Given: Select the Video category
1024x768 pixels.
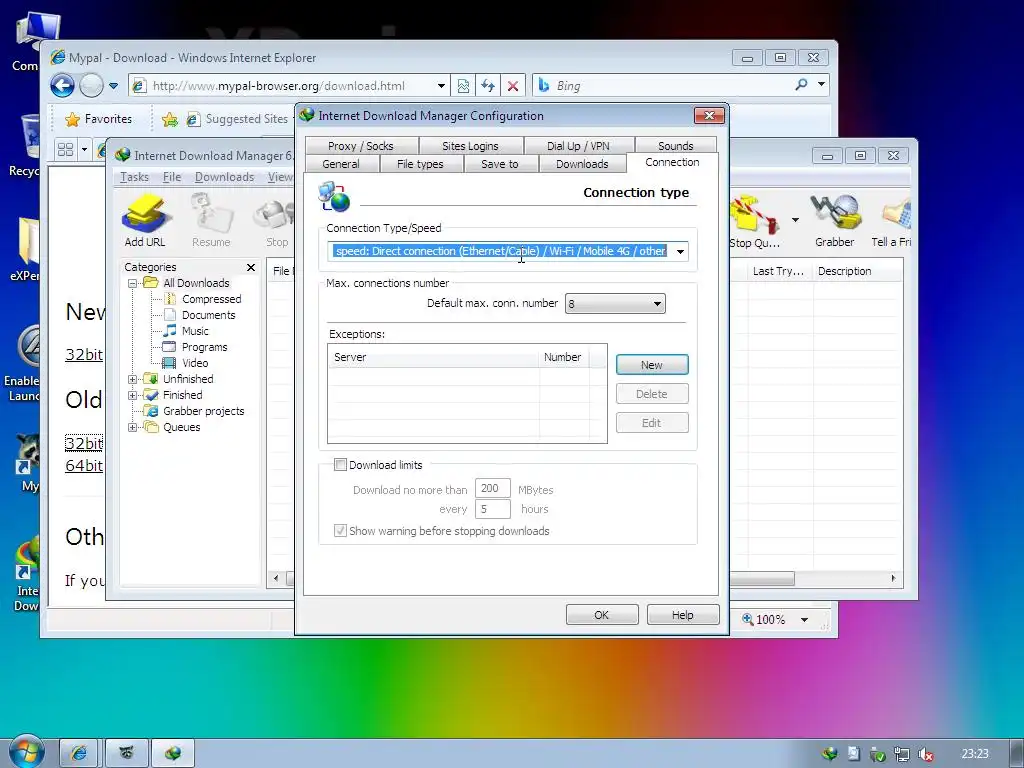Looking at the screenshot, I should pyautogui.click(x=195, y=363).
